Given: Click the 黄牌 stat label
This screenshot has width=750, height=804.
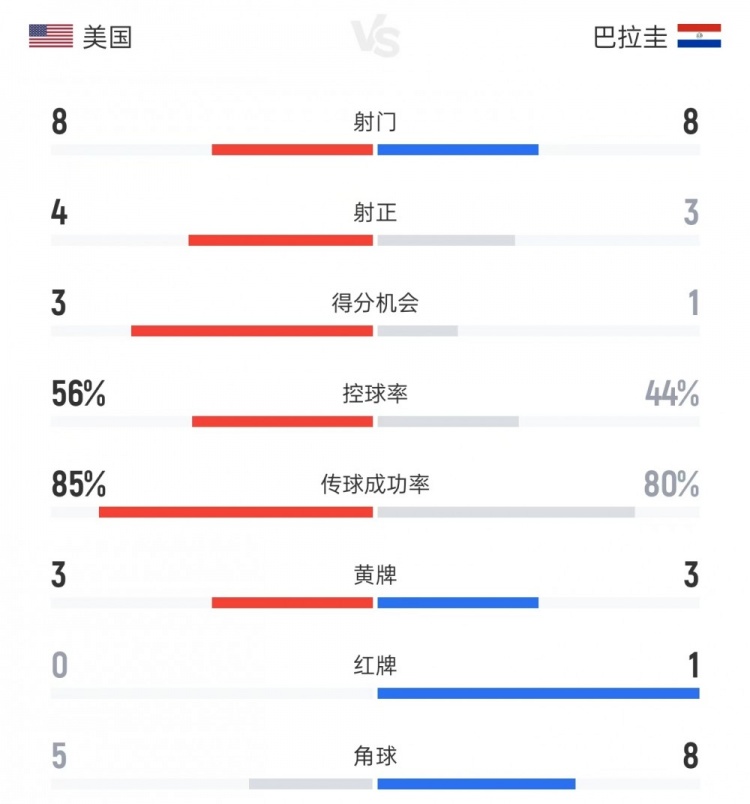Looking at the screenshot, I should [x=375, y=575].
